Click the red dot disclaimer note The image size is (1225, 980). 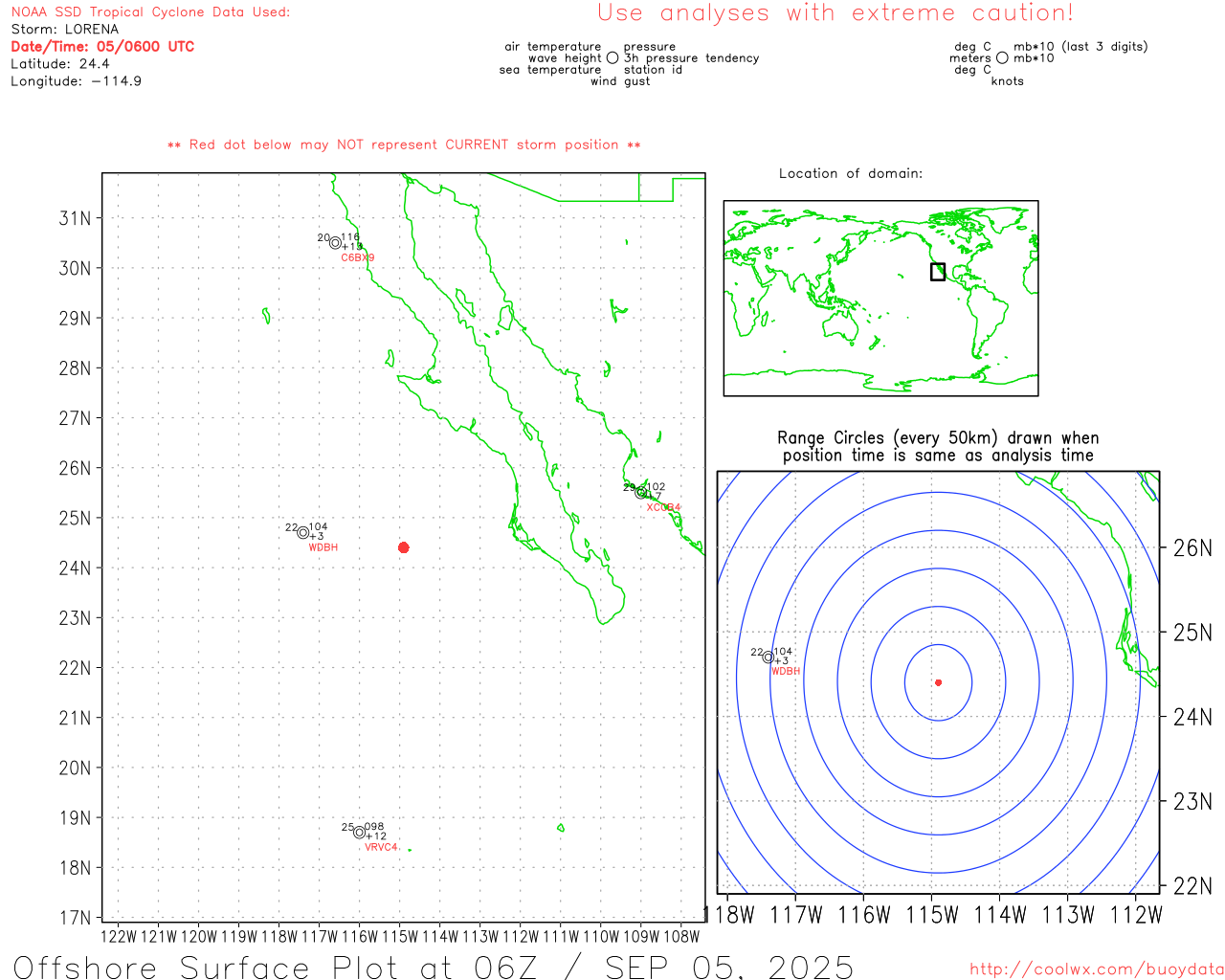[x=404, y=145]
